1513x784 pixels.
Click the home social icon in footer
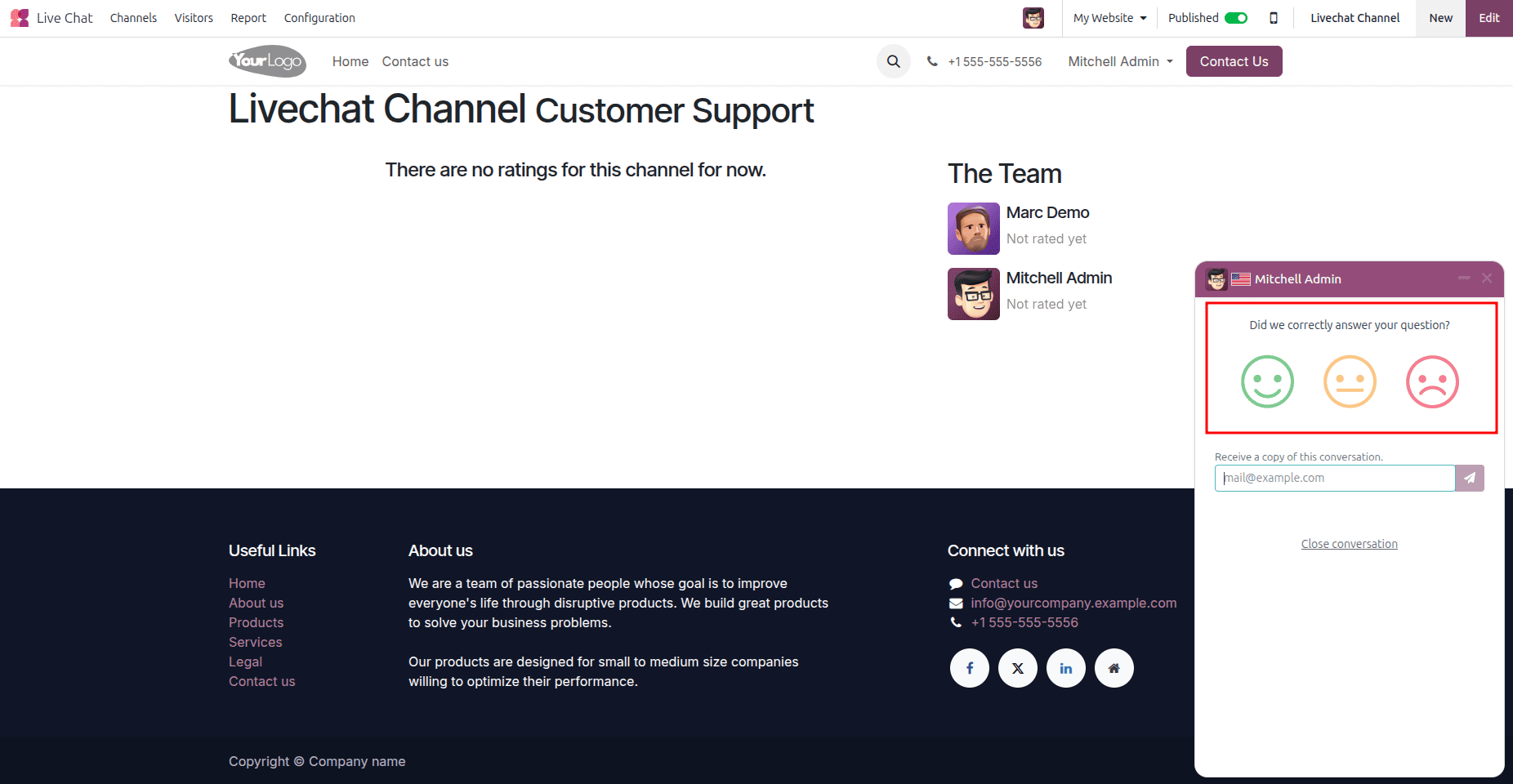click(1114, 667)
